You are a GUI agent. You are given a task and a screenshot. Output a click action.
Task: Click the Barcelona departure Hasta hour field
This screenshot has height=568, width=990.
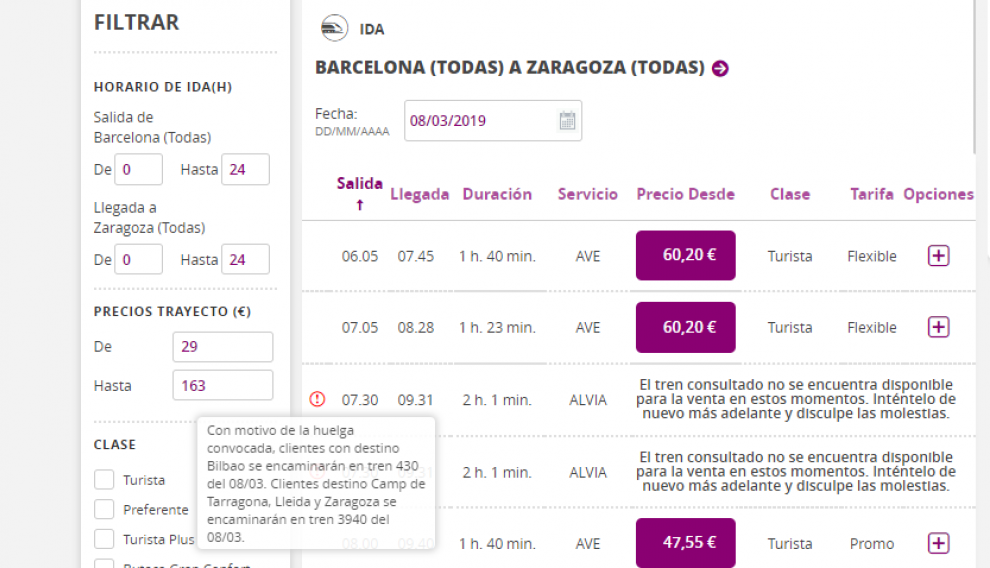(246, 169)
